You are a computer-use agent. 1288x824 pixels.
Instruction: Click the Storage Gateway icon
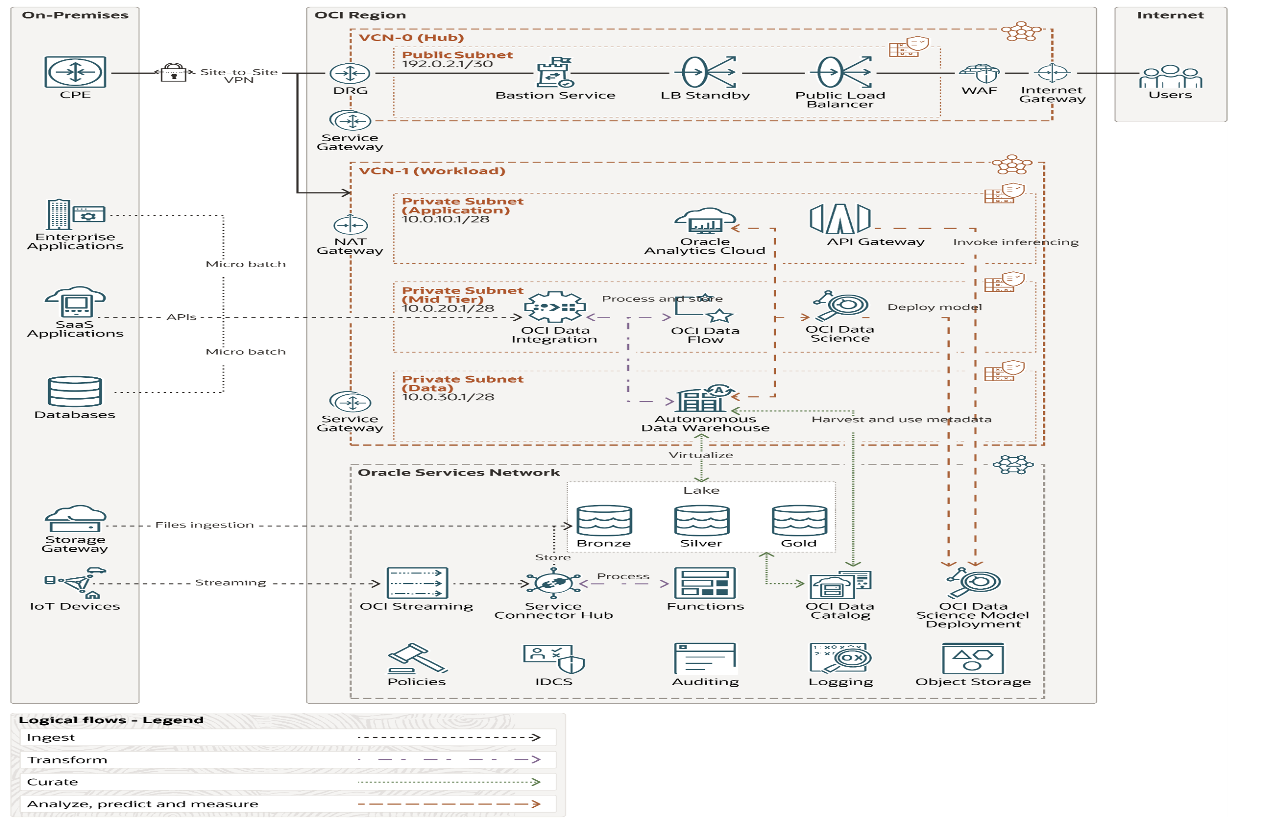(75, 519)
